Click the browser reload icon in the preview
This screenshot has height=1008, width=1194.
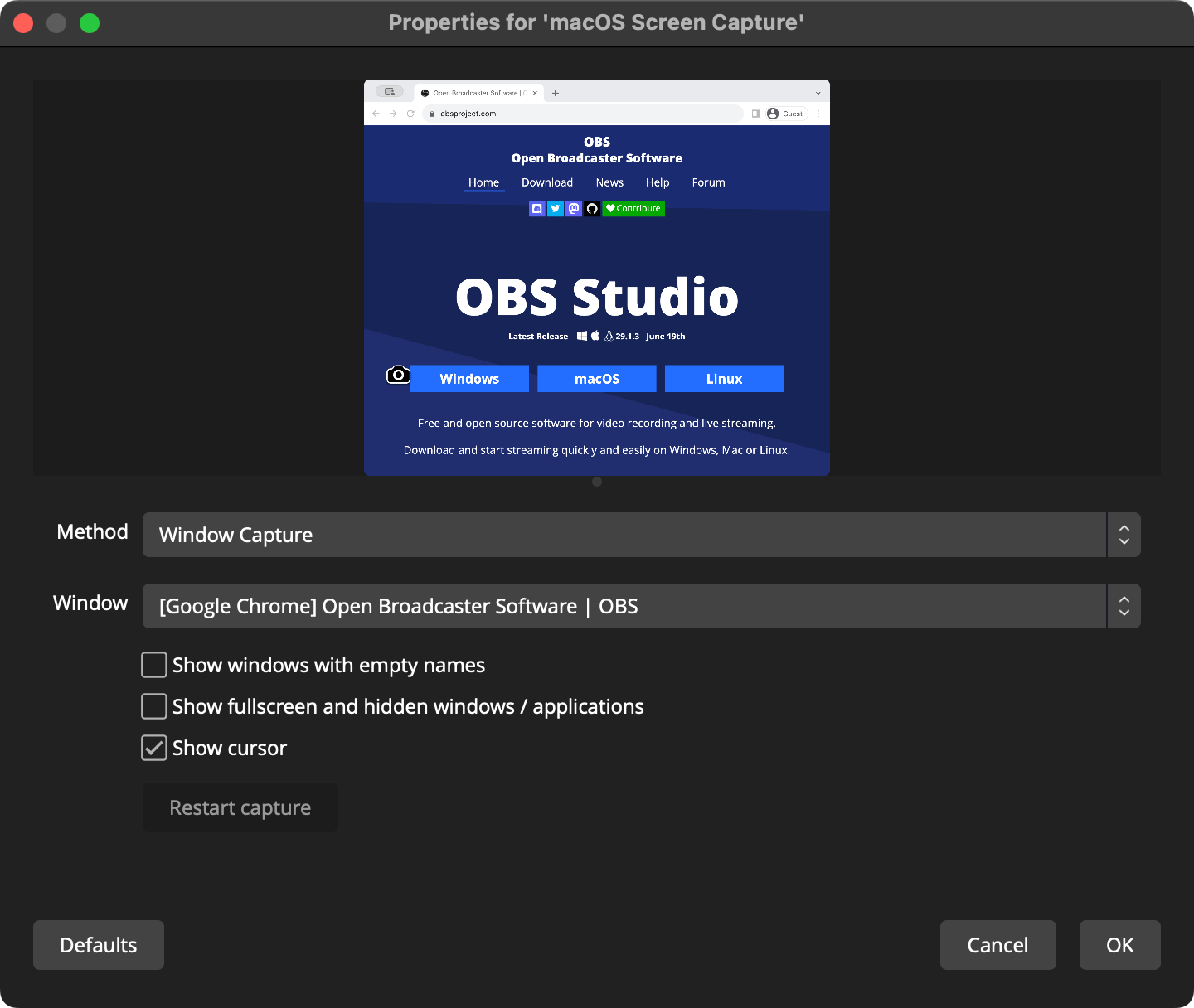pyautogui.click(x=410, y=114)
